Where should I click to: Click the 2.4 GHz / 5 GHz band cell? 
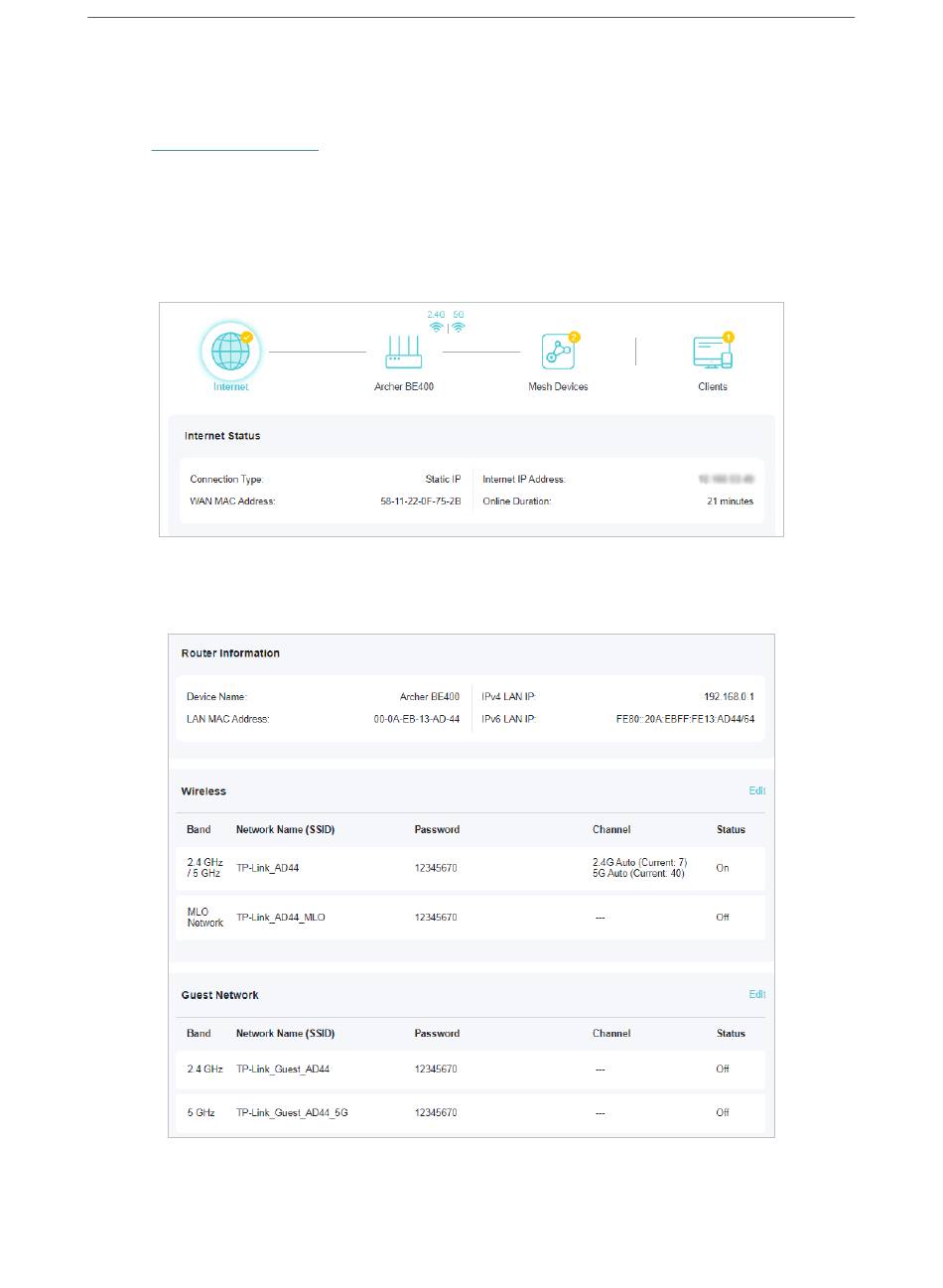tap(204, 868)
